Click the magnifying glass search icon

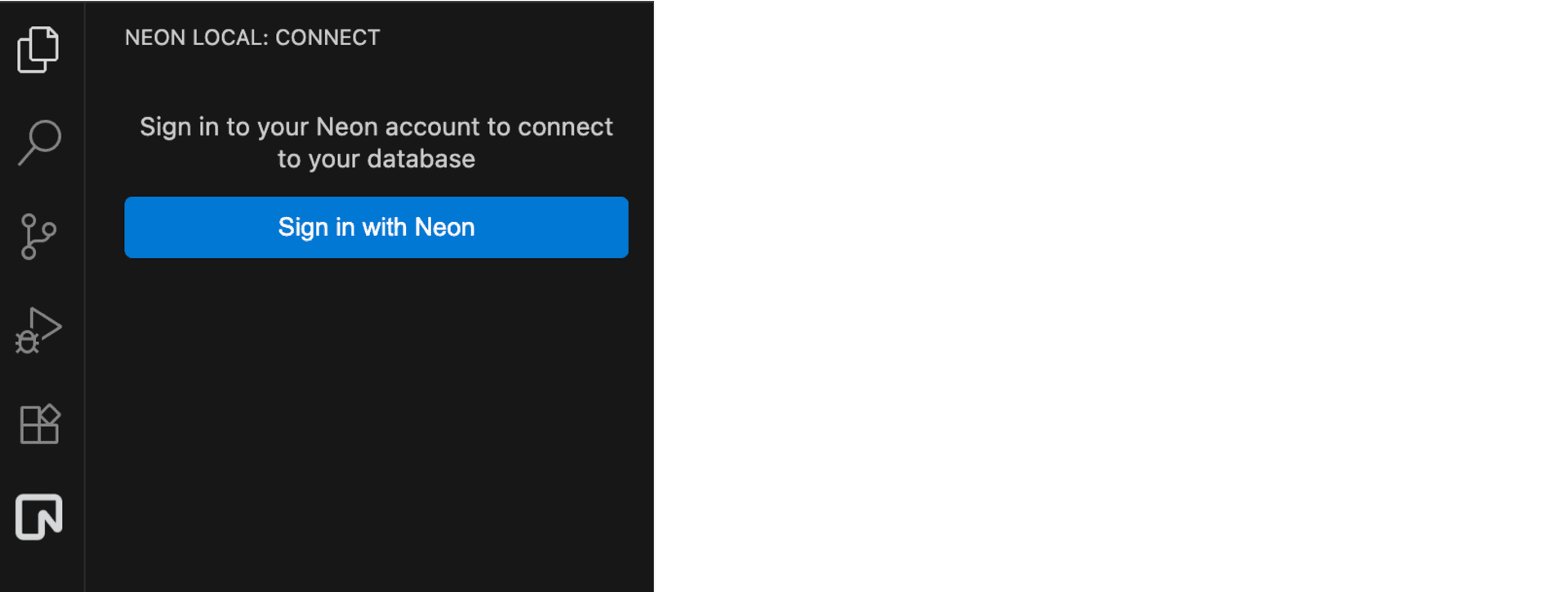(38, 143)
